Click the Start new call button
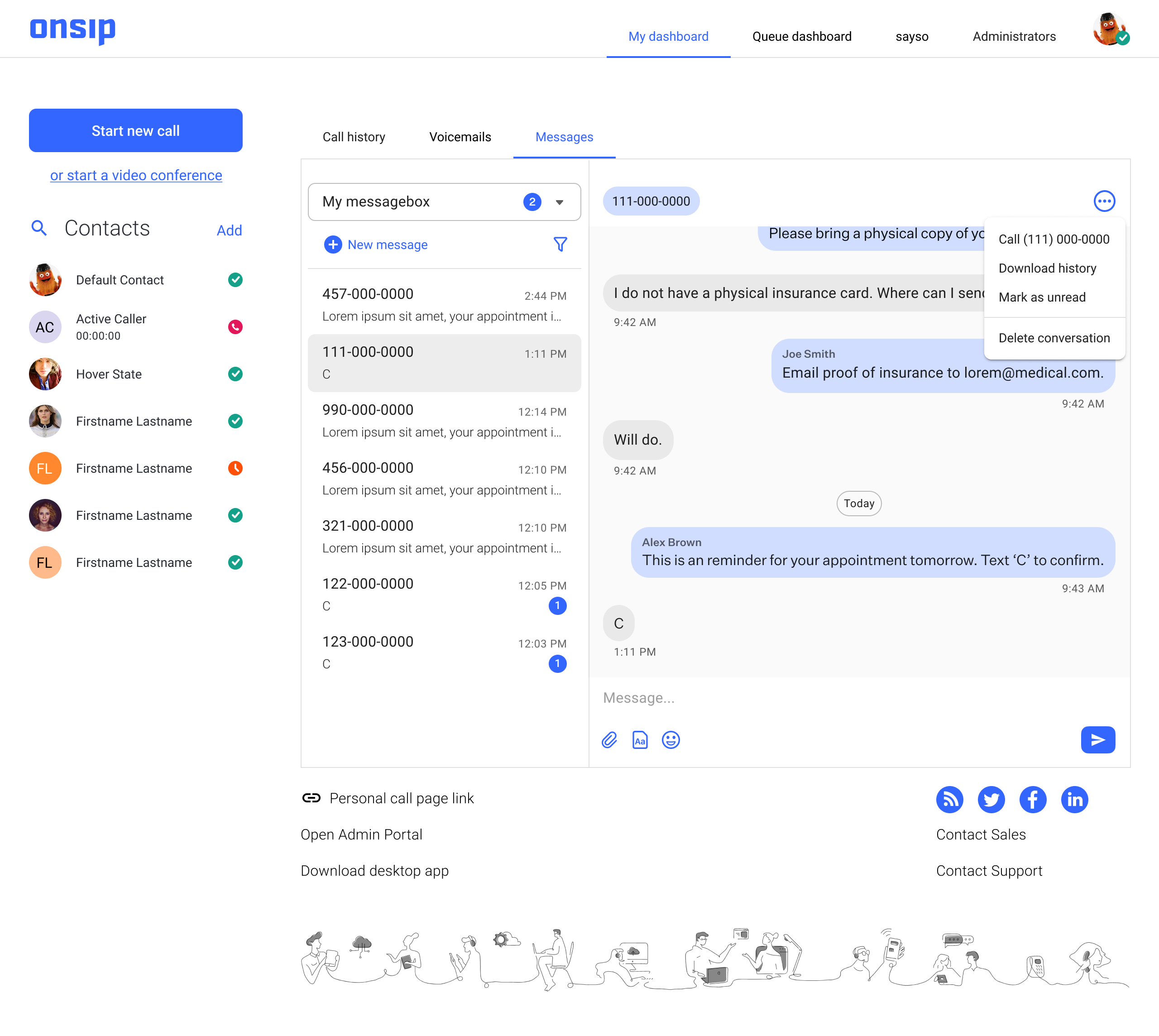 point(135,130)
